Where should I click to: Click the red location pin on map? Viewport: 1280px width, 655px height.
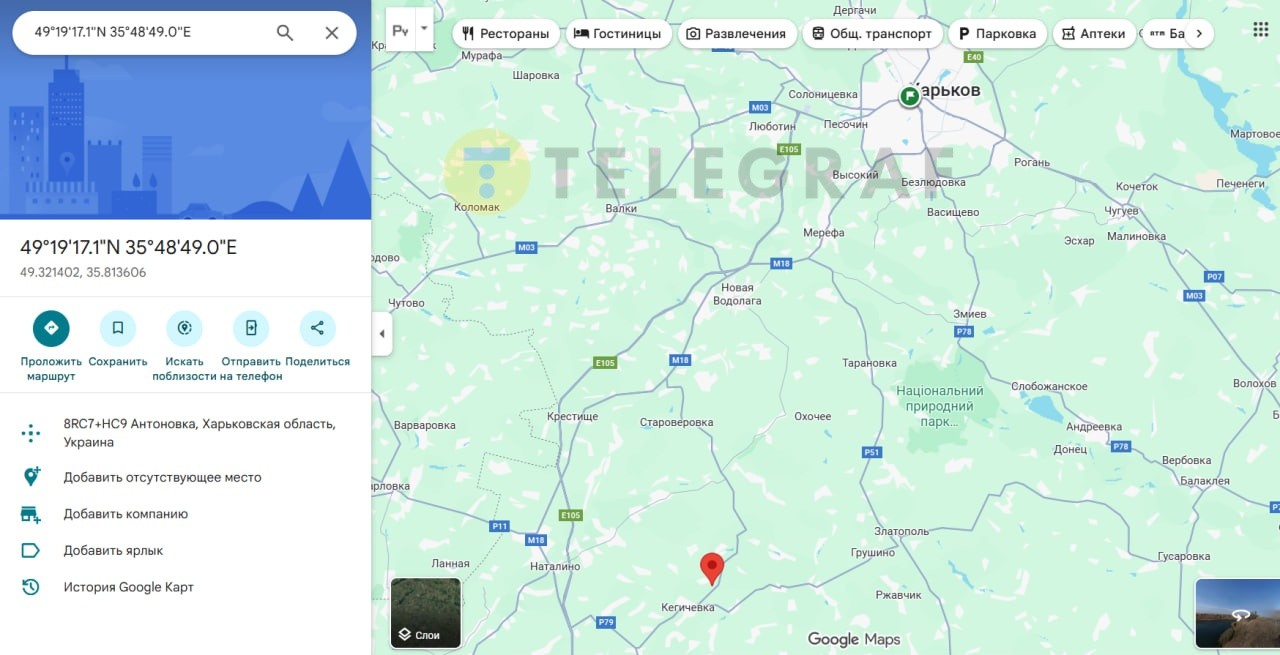[x=712, y=568]
